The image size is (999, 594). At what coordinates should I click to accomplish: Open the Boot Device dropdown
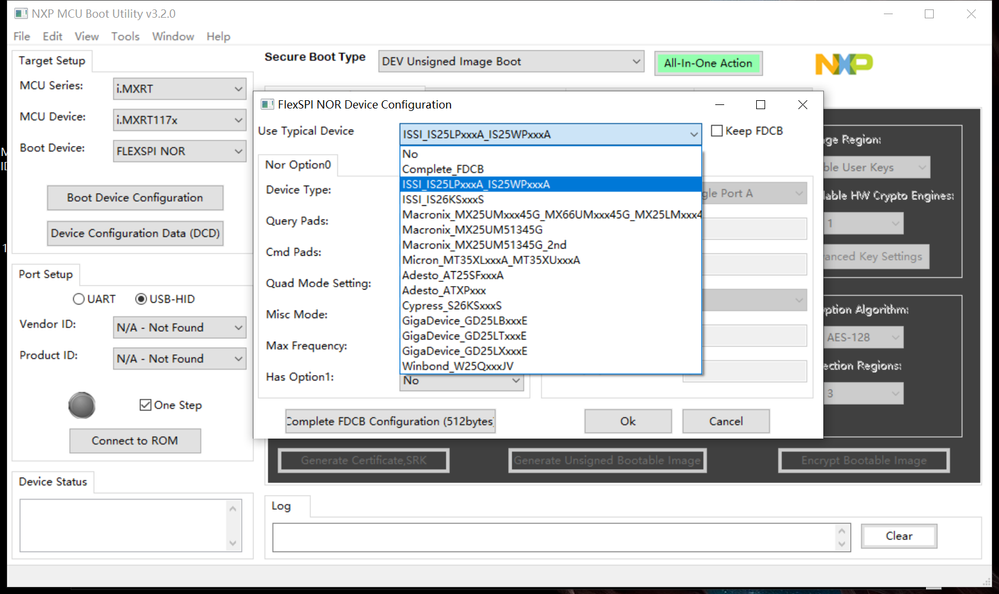pyautogui.click(x=179, y=151)
